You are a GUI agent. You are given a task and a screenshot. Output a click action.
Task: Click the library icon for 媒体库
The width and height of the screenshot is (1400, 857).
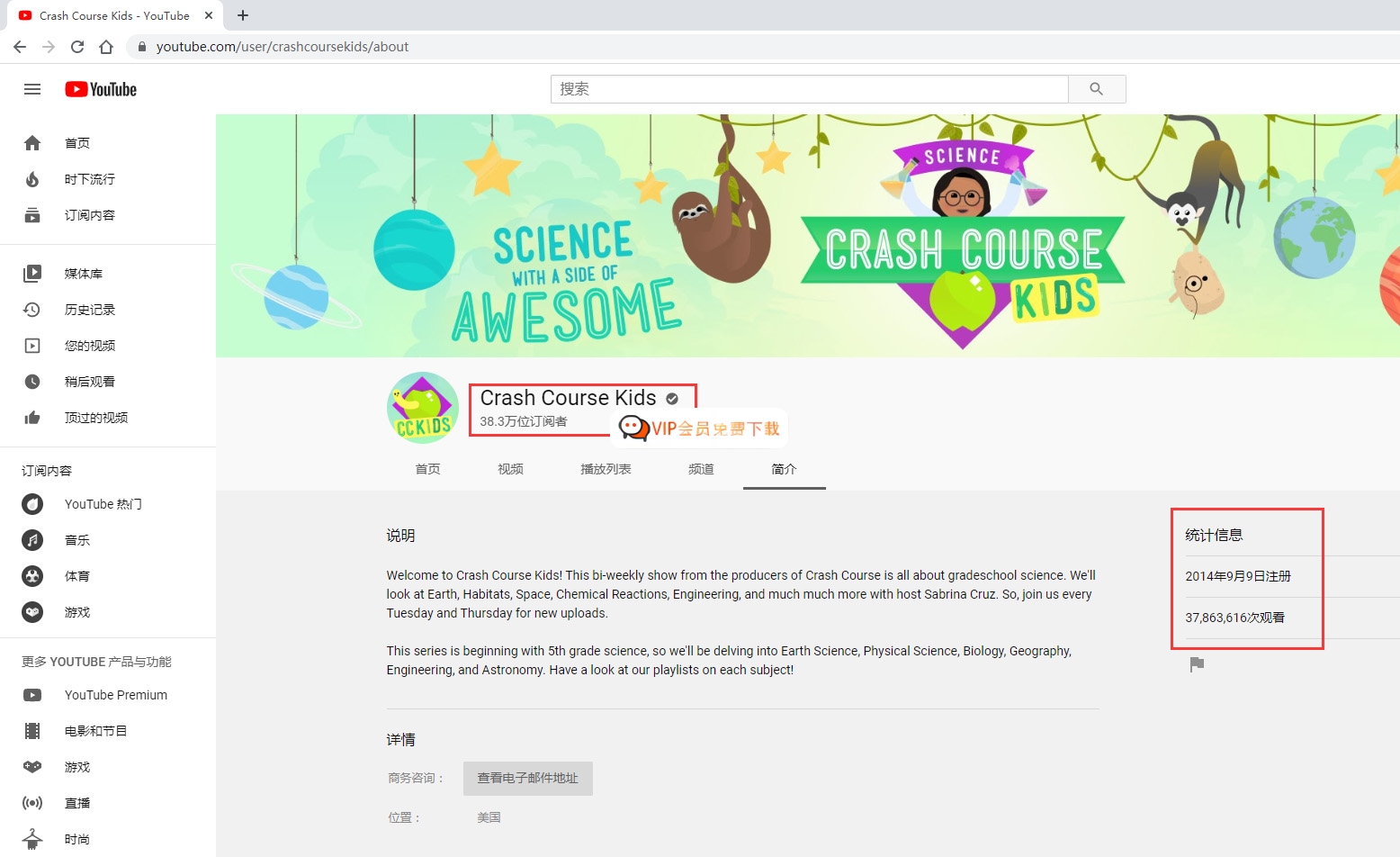coord(32,274)
